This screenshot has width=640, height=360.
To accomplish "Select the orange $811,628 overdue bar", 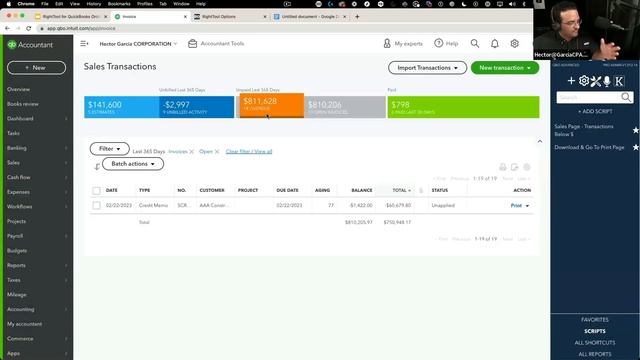I will [272, 106].
